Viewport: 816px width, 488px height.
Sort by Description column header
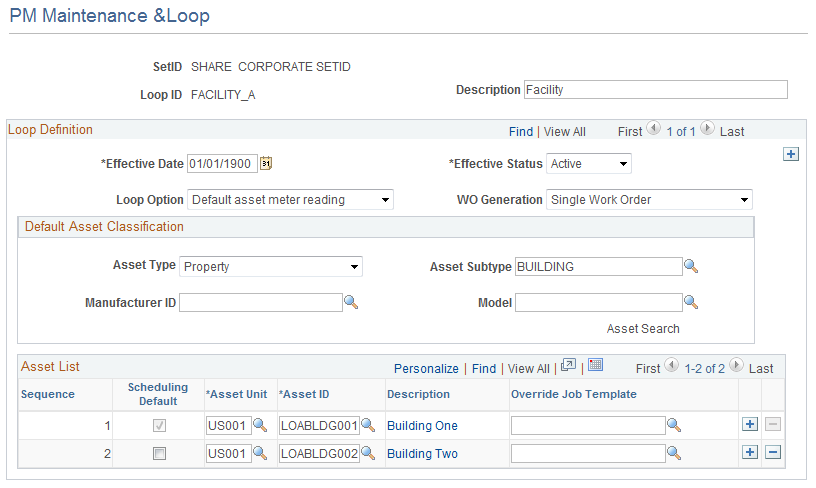[x=418, y=394]
